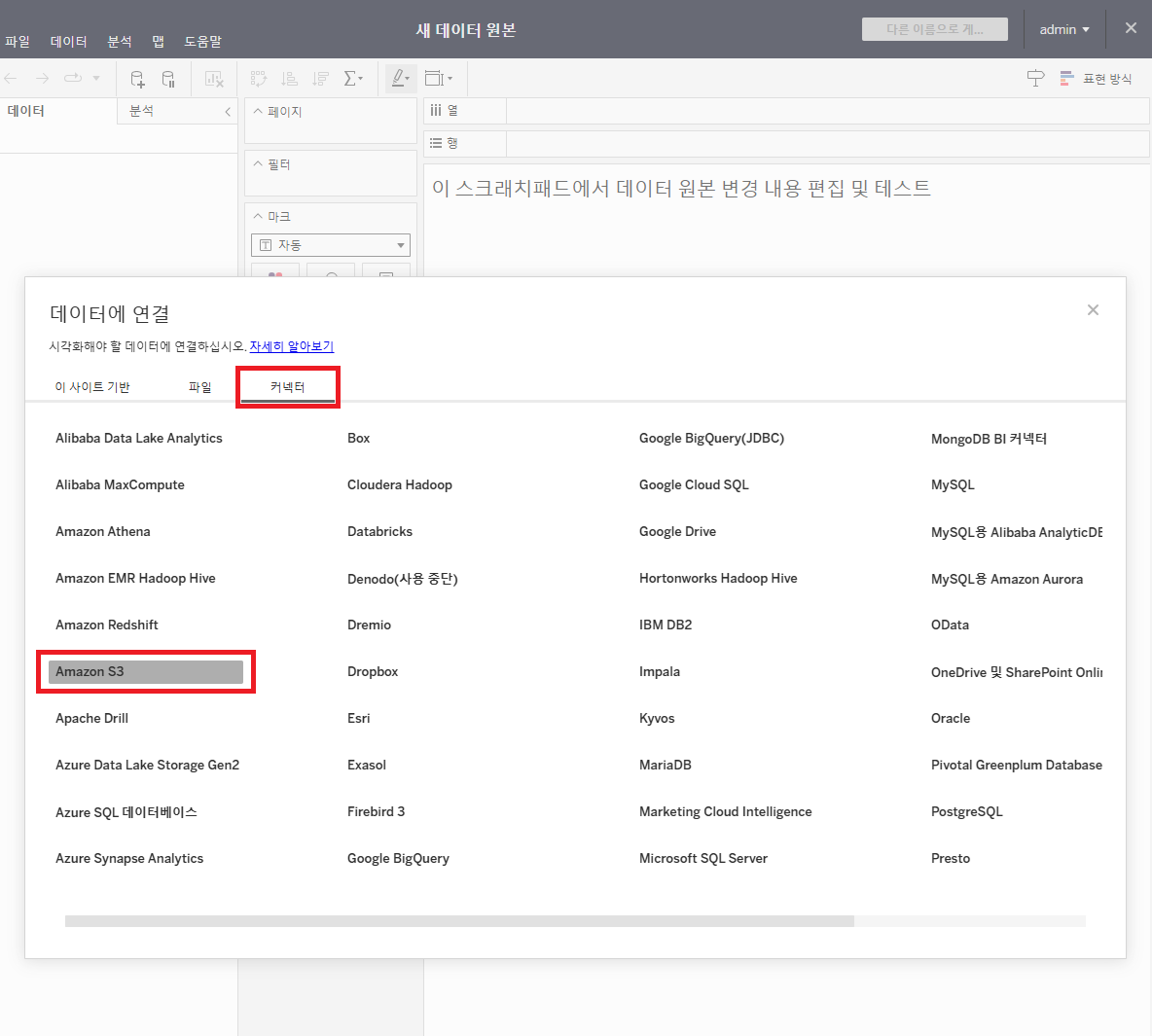Select Azure Synapse Analytics connector
This screenshot has width=1152, height=1036.
point(129,858)
